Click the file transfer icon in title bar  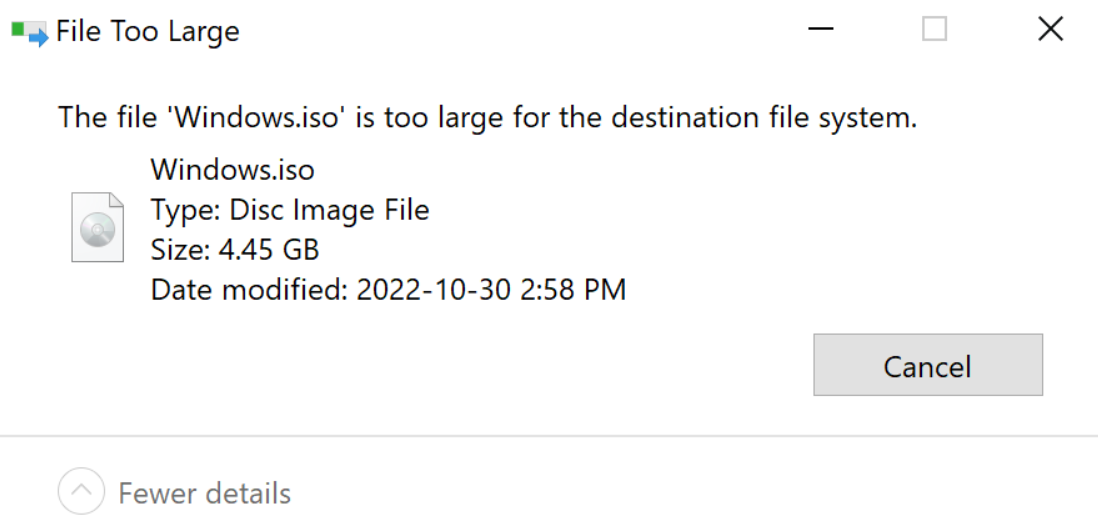click(29, 32)
